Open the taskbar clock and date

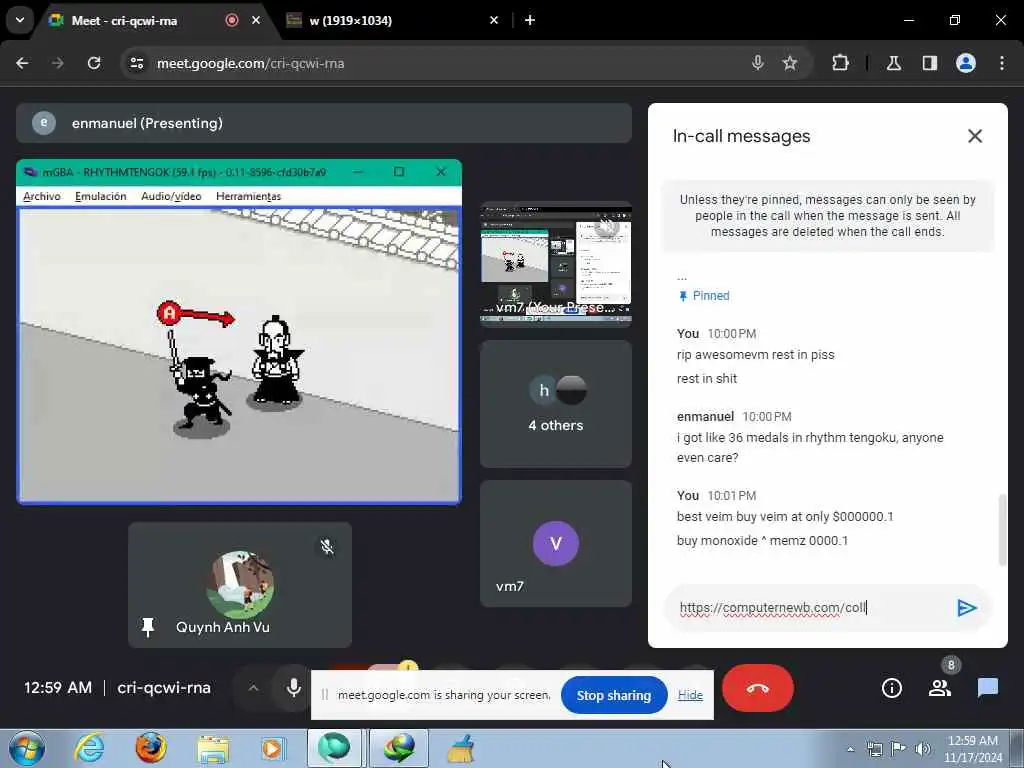coord(972,749)
